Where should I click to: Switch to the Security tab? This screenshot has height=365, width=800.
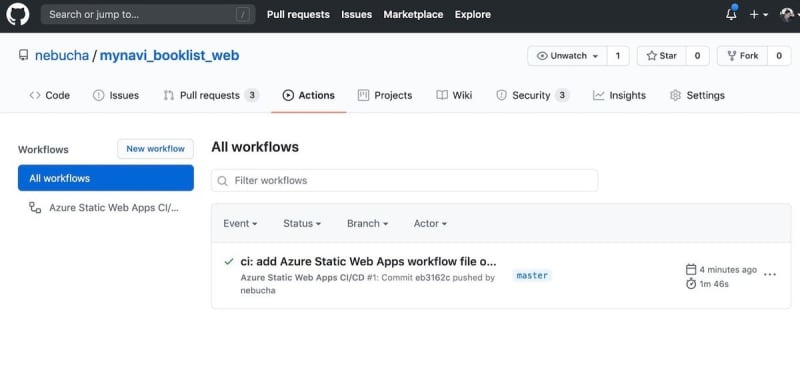click(533, 95)
